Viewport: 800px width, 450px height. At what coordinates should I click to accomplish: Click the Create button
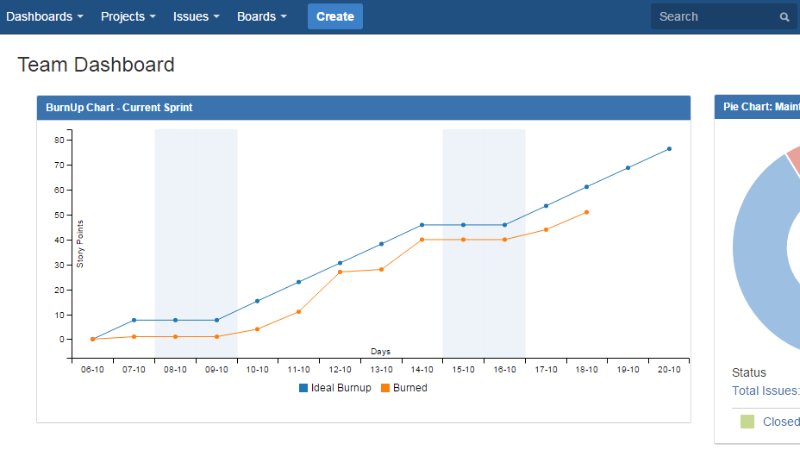335,16
